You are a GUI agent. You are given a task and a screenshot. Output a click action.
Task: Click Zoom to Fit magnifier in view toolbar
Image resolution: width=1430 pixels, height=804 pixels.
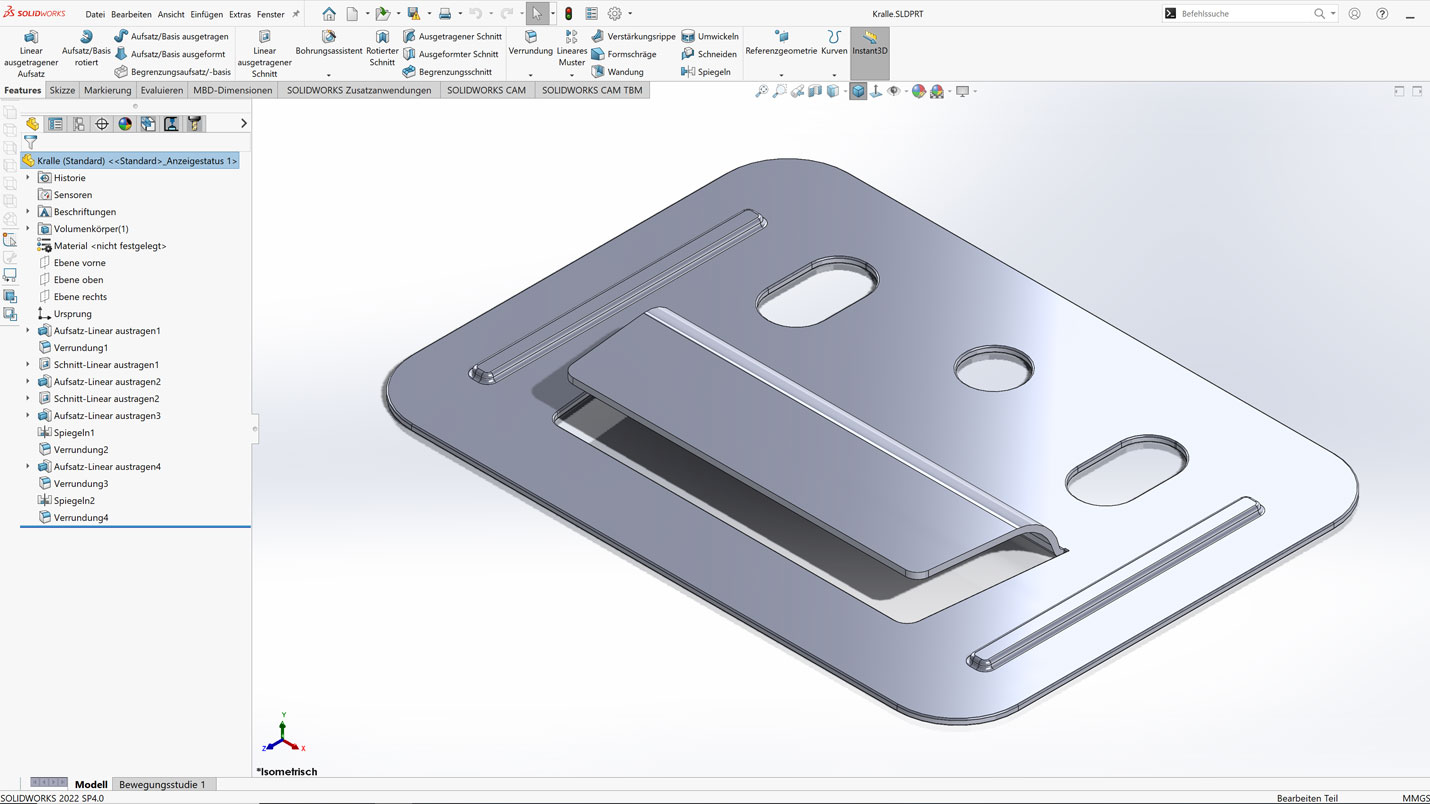[x=762, y=91]
